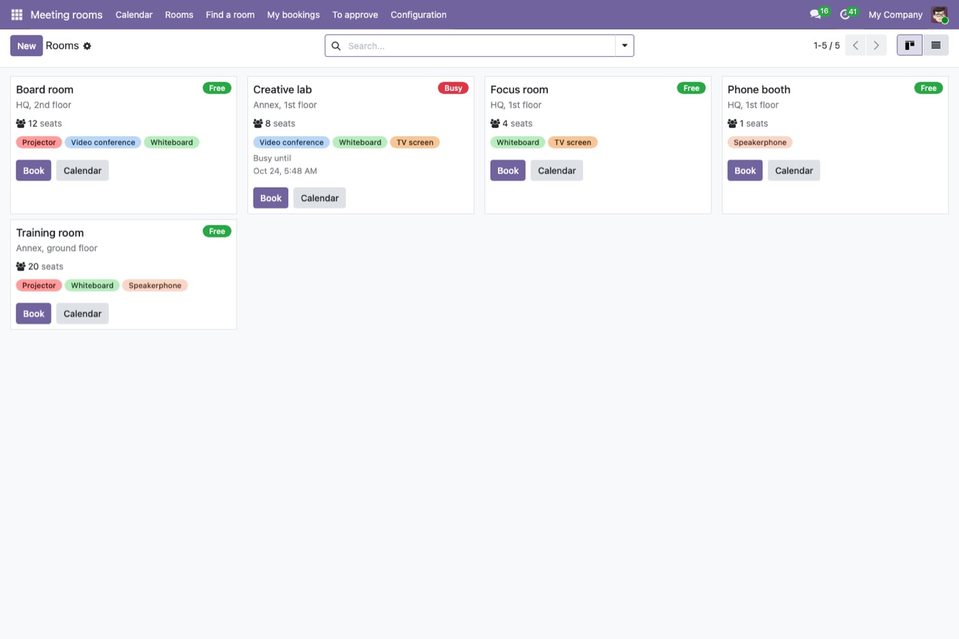Screen dimensions: 959x639
Task: Open Calendar for the Board room
Action: [83, 171]
